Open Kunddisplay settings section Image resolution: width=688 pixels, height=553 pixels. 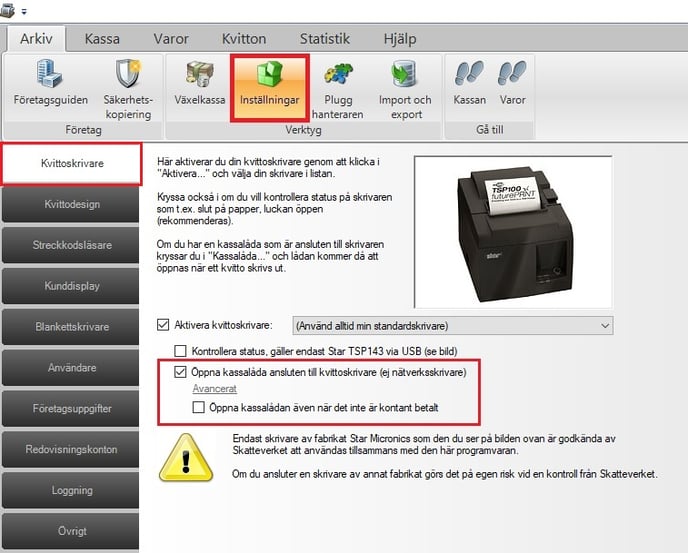71,286
